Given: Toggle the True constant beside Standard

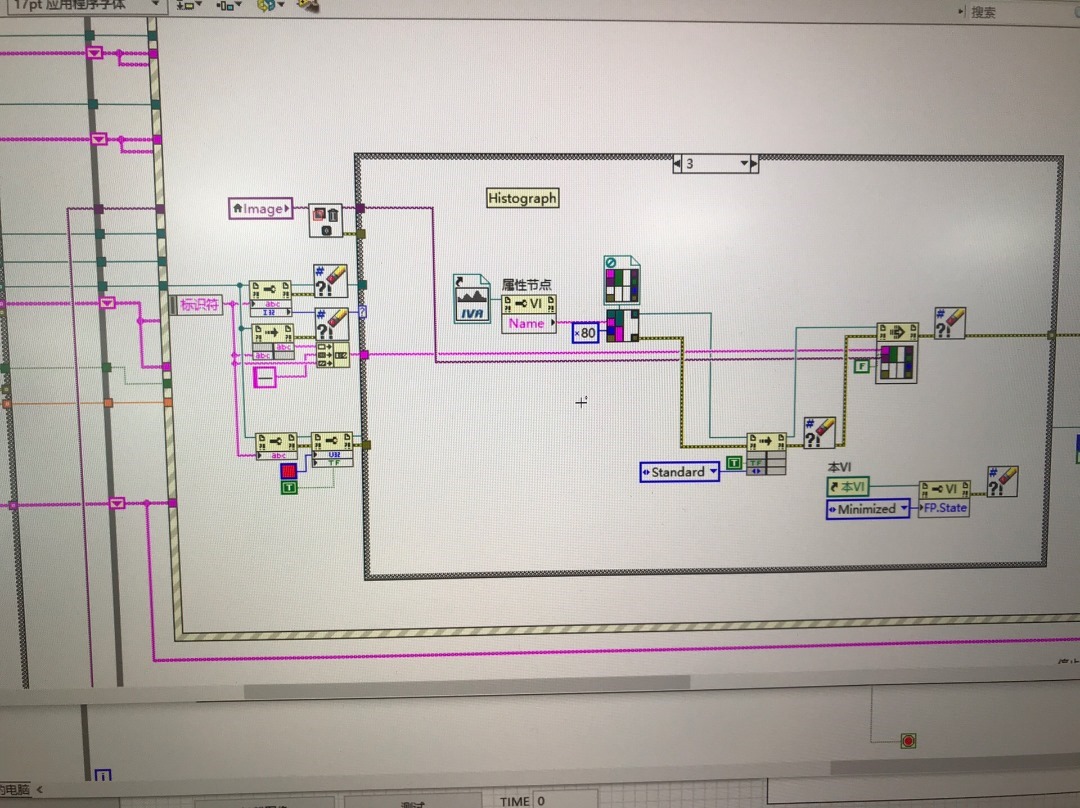Looking at the screenshot, I should [x=734, y=463].
